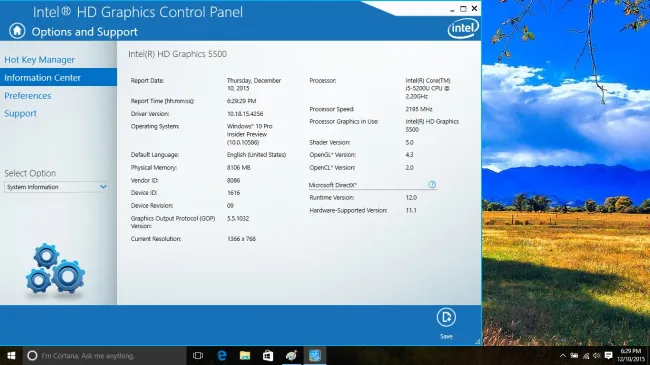
Task: Click the taskbar clock and date
Action: coord(631,355)
